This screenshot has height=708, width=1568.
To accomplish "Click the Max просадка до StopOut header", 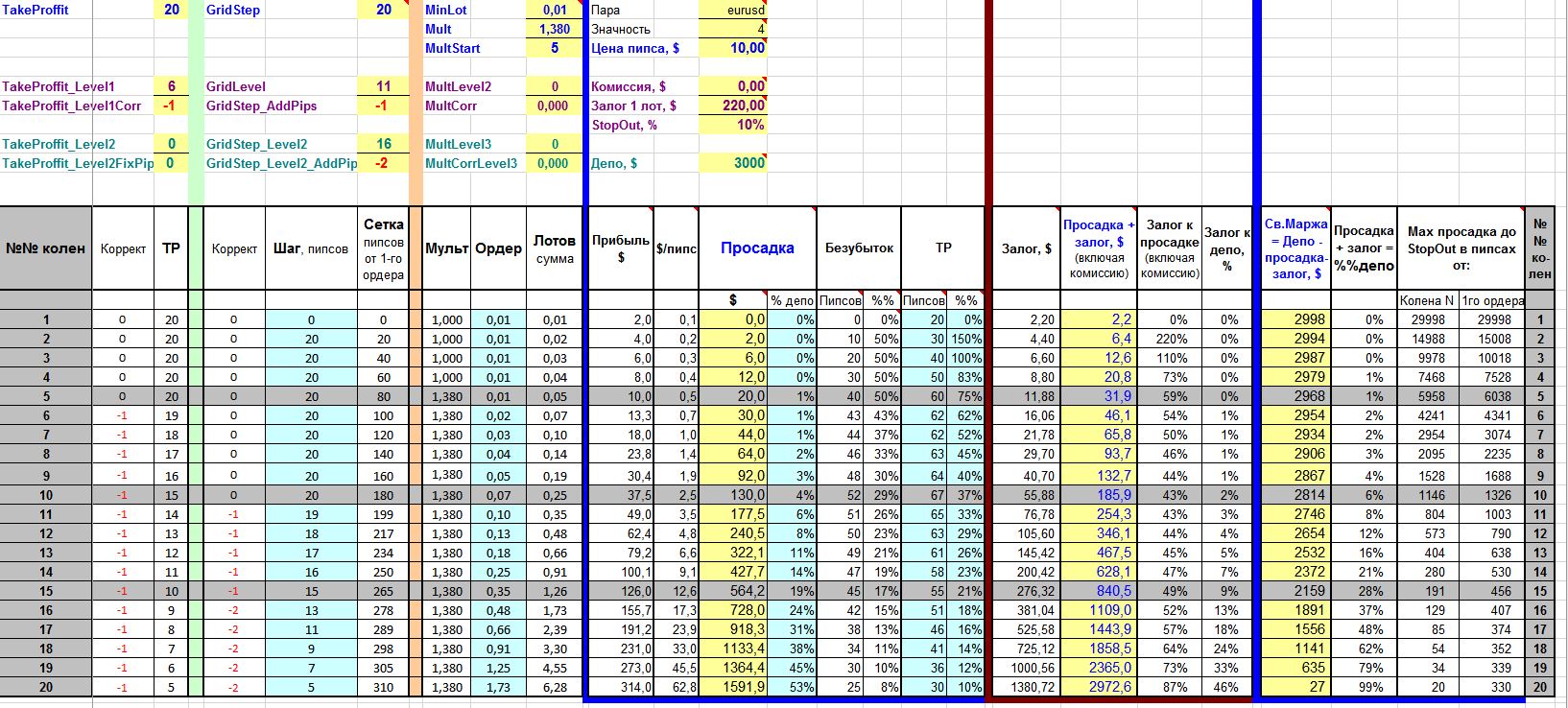I will (x=1461, y=248).
